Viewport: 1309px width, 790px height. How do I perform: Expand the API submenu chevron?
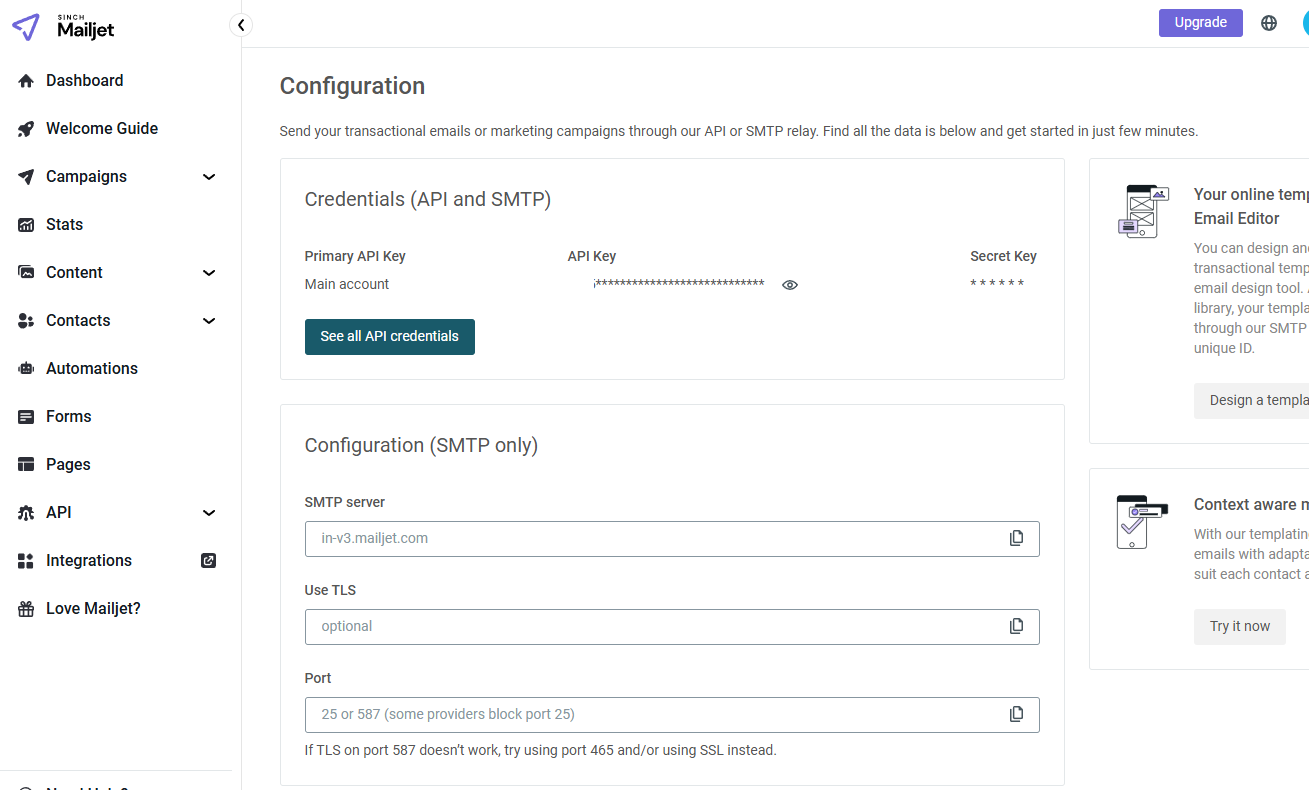tap(209, 513)
